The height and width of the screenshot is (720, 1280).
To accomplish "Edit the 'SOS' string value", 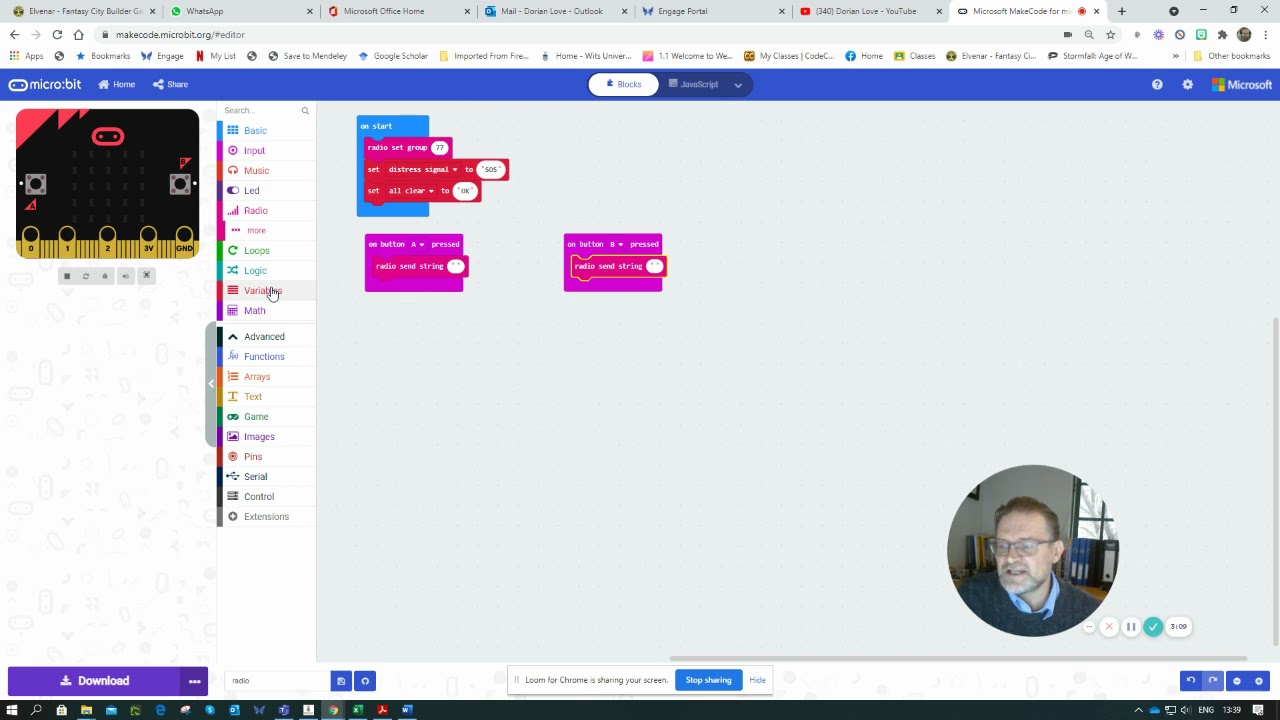I will coord(490,169).
